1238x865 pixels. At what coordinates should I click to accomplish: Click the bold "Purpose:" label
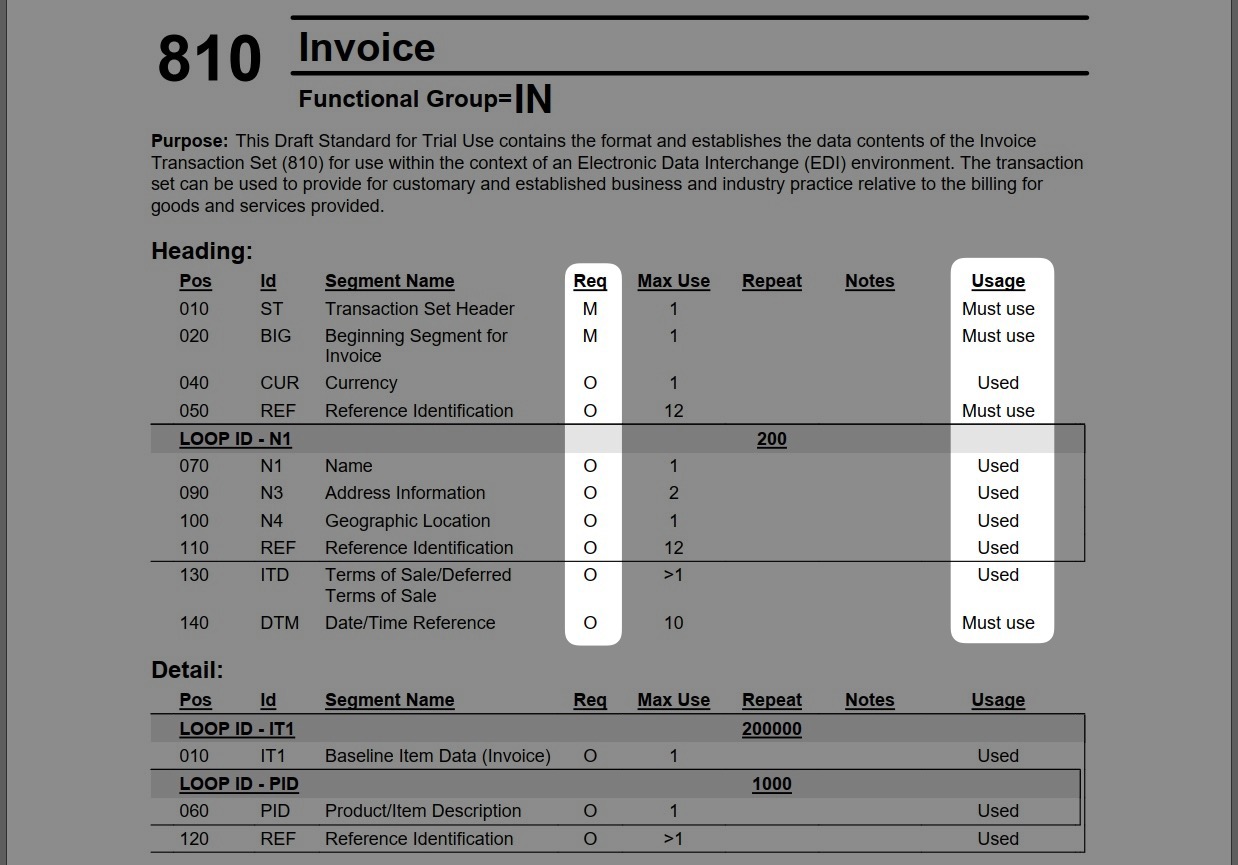pyautogui.click(x=190, y=141)
